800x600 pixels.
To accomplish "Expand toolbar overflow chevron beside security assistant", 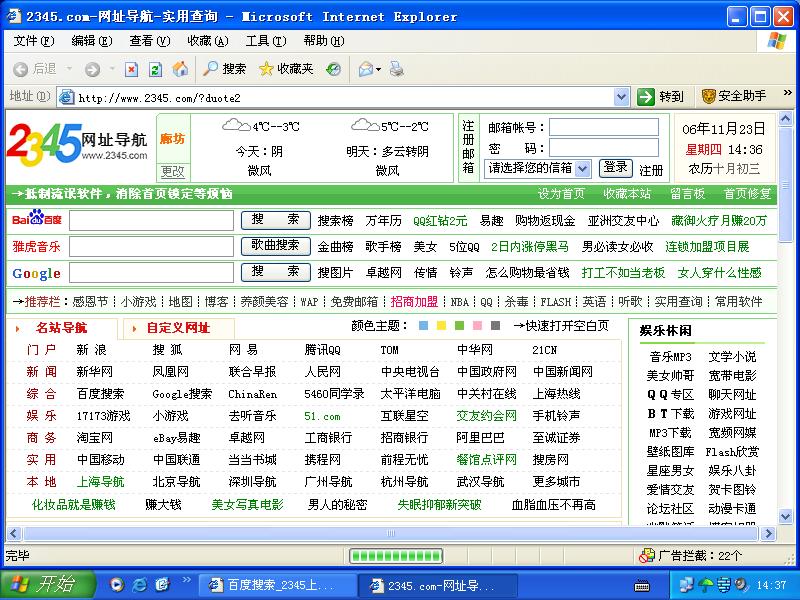I will click(788, 93).
